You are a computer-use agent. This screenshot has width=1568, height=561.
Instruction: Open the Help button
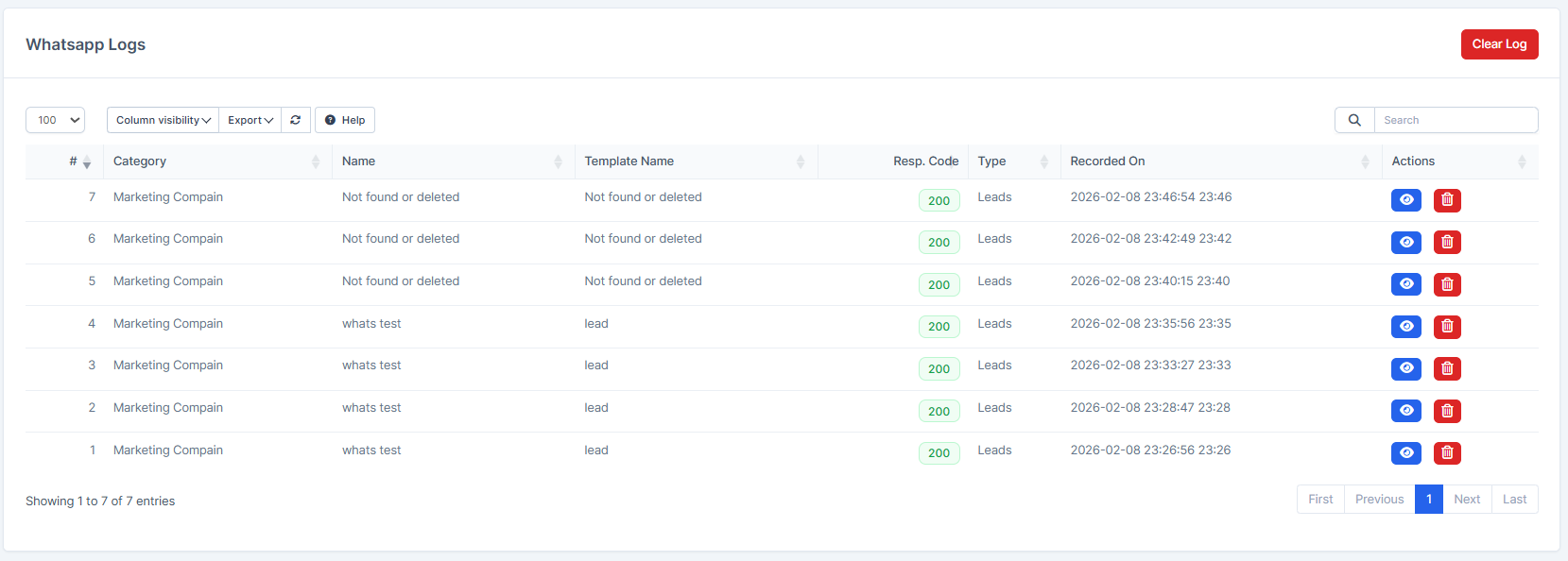pos(345,120)
